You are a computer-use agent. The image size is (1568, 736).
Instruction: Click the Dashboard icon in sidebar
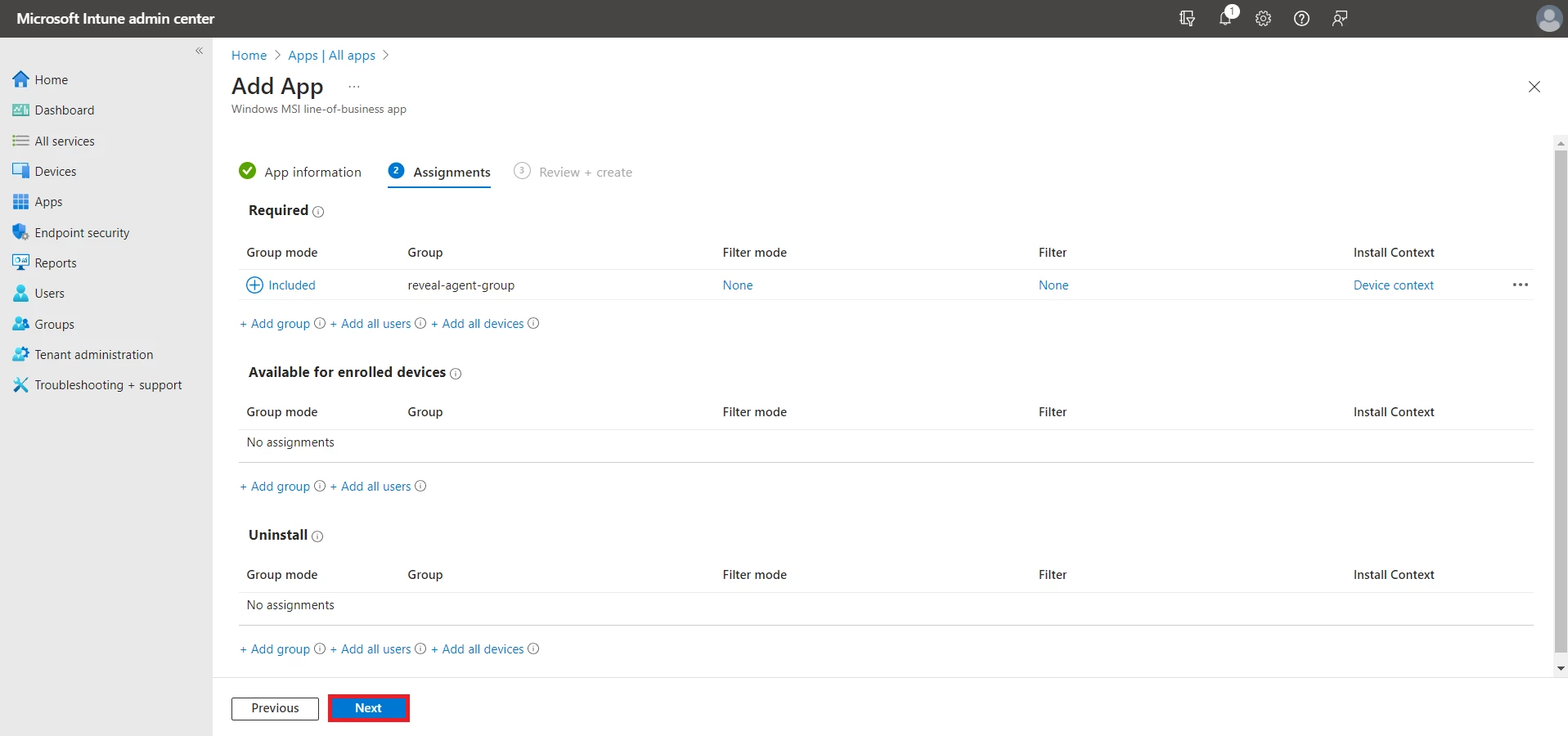click(20, 110)
